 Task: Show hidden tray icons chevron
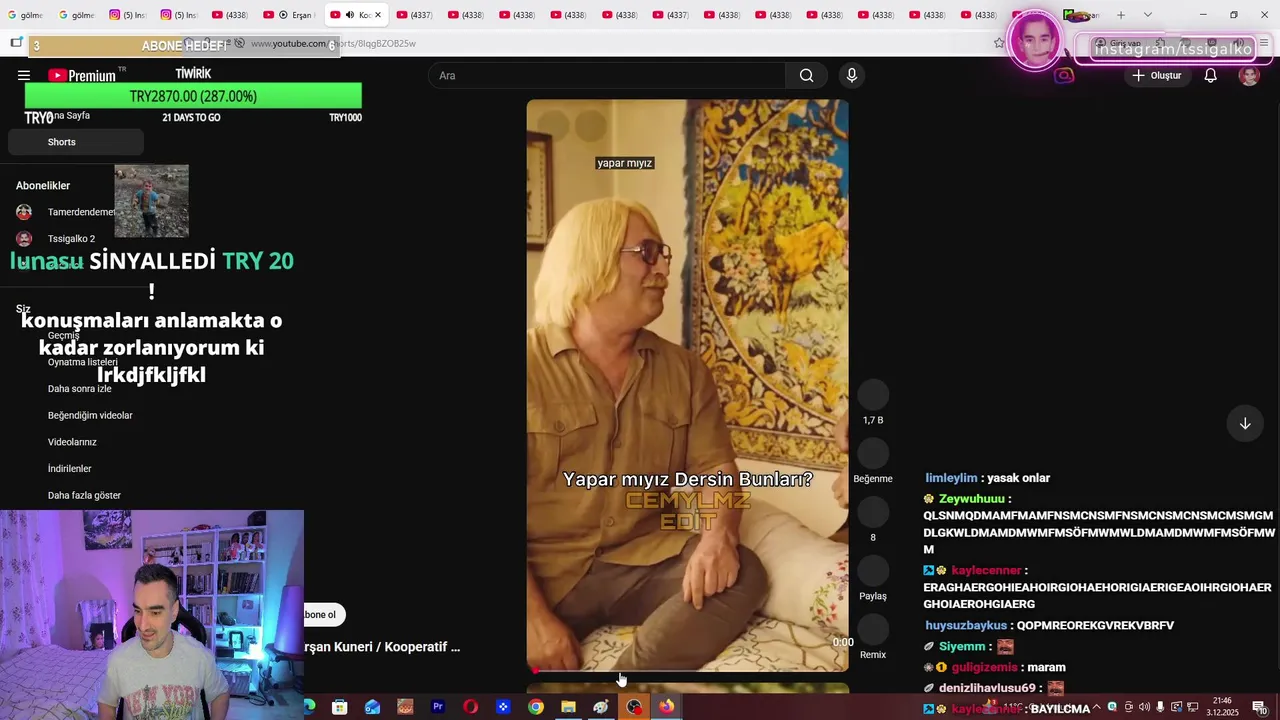(1096, 707)
